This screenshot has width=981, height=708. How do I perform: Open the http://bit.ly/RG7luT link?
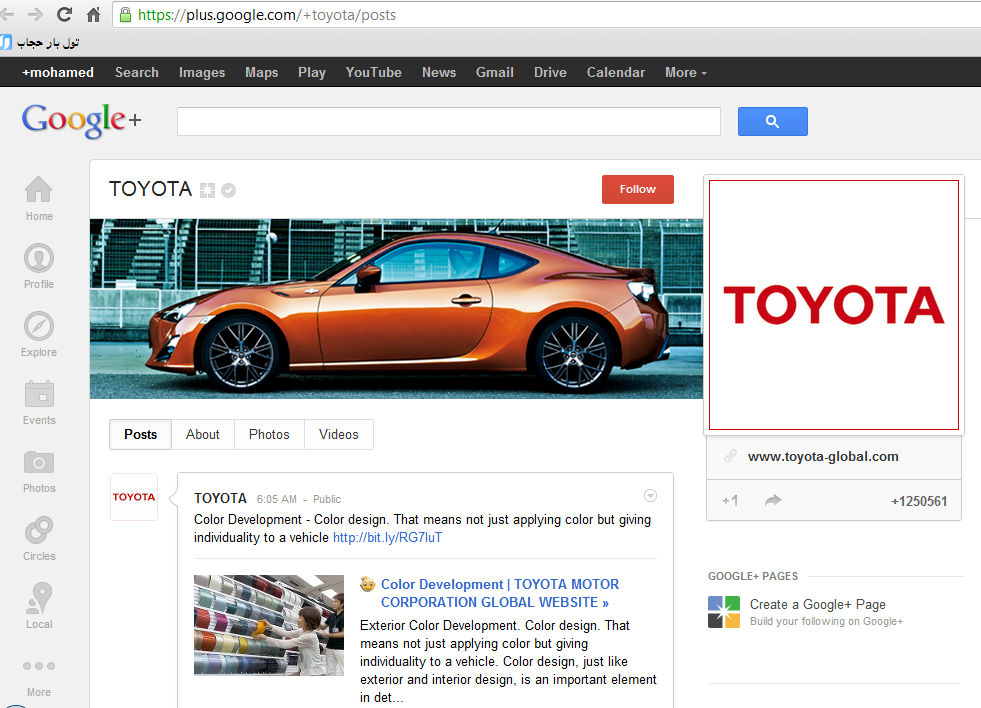point(387,538)
